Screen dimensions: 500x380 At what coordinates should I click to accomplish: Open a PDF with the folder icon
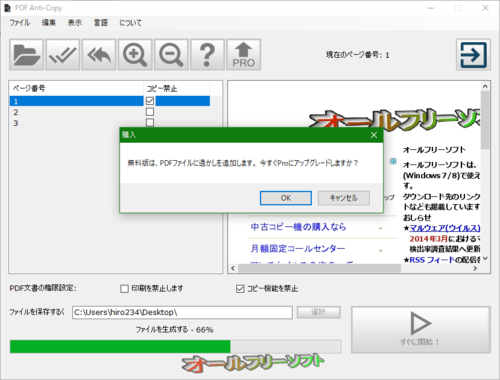coord(26,55)
